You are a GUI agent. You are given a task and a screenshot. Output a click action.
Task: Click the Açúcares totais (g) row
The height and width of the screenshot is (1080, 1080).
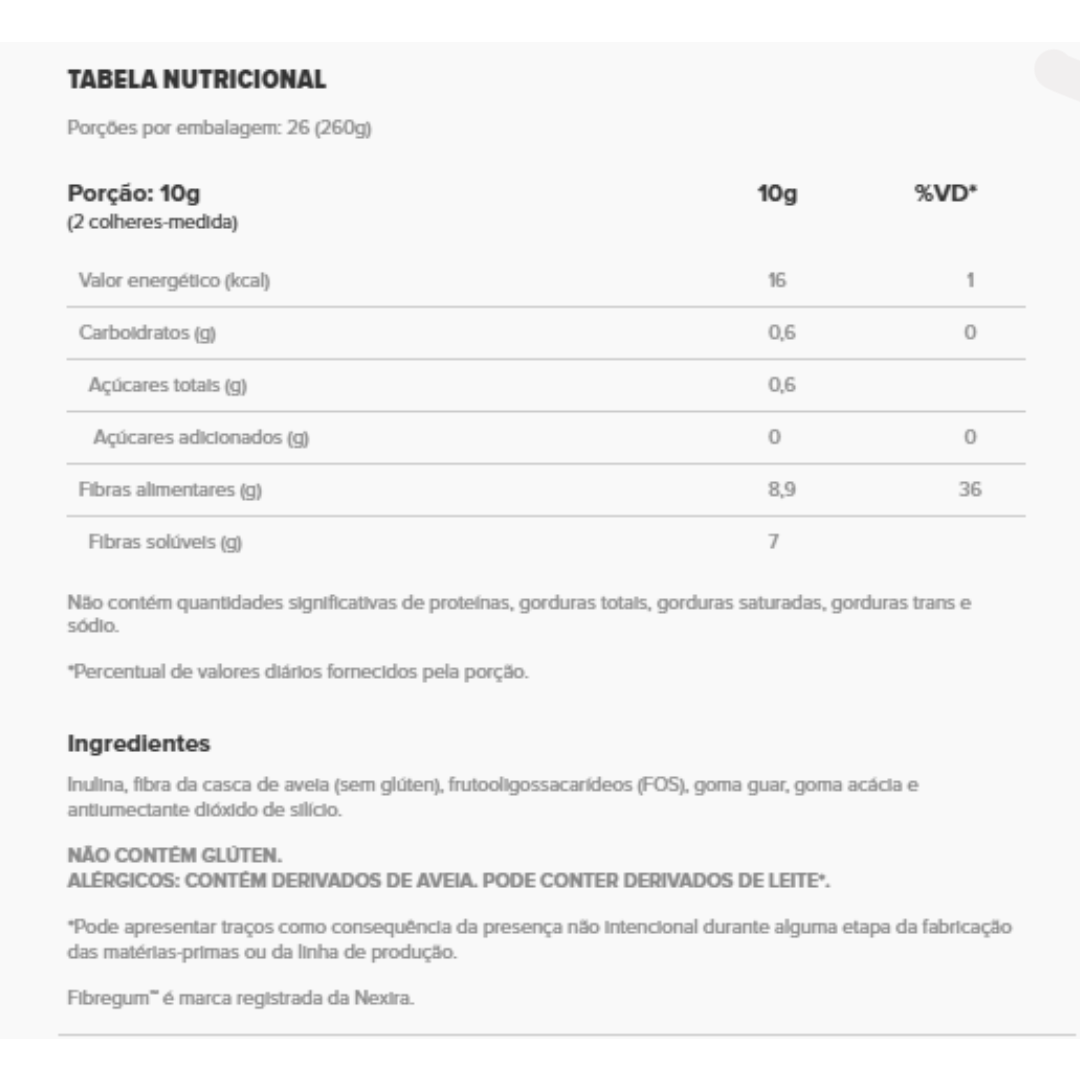546,385
